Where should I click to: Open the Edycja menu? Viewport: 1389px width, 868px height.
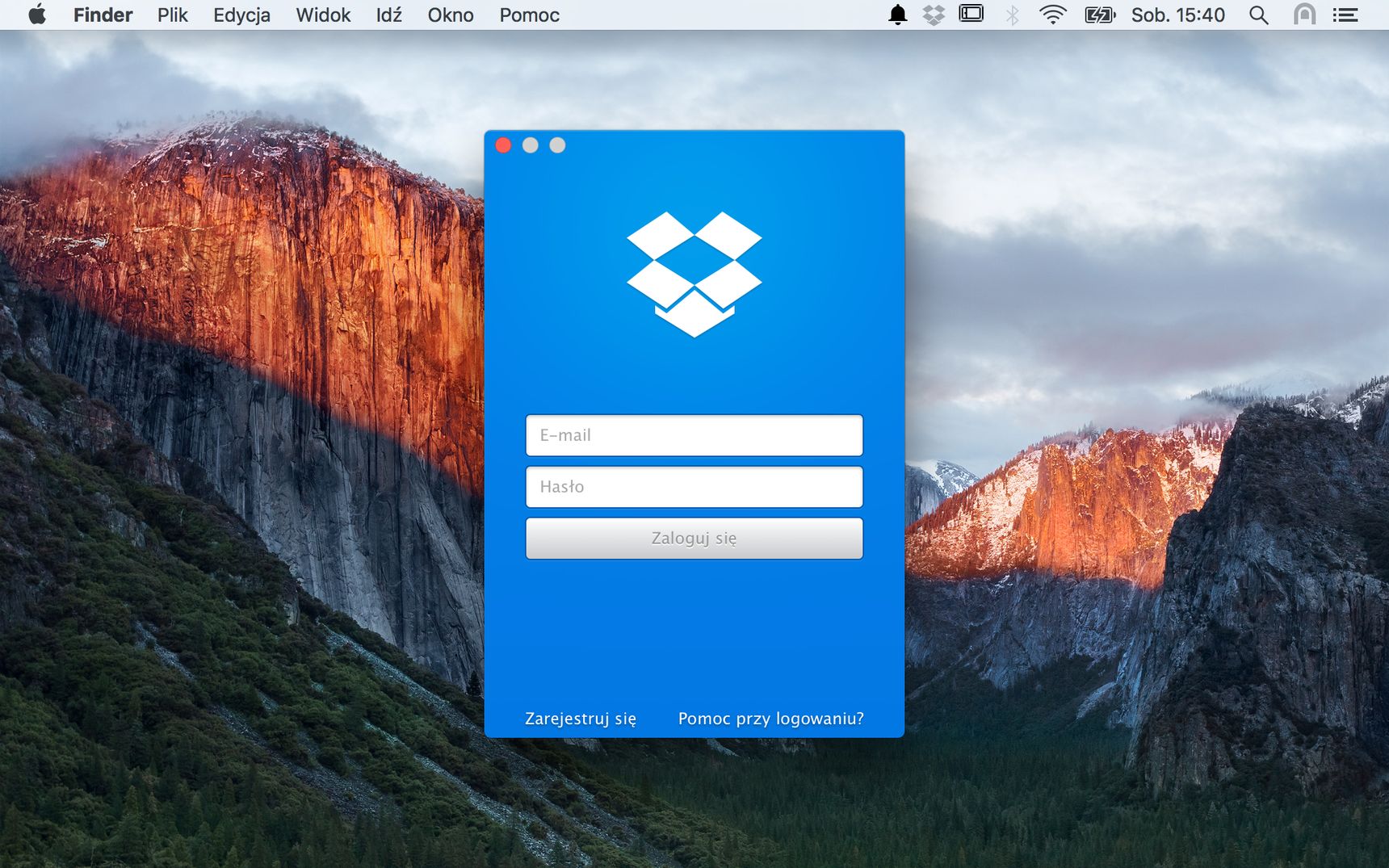pos(241,15)
